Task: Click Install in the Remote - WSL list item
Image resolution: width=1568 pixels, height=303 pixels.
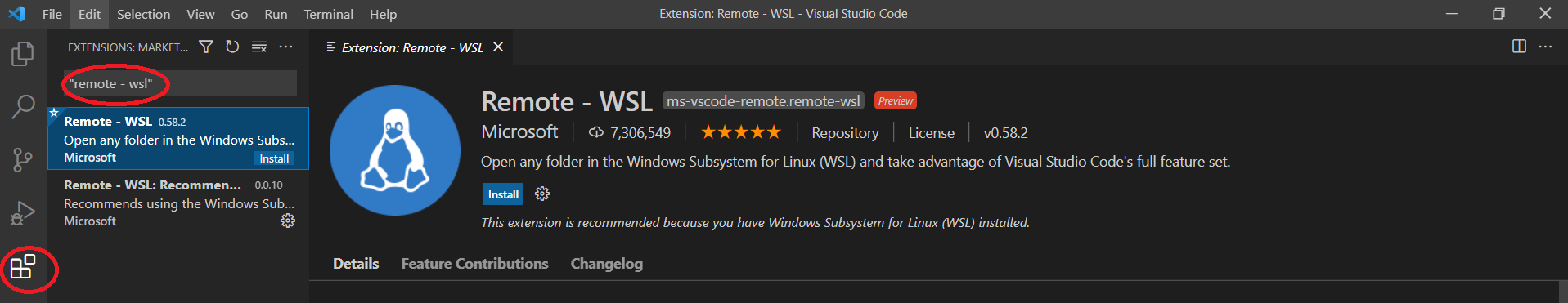Action: point(274,158)
